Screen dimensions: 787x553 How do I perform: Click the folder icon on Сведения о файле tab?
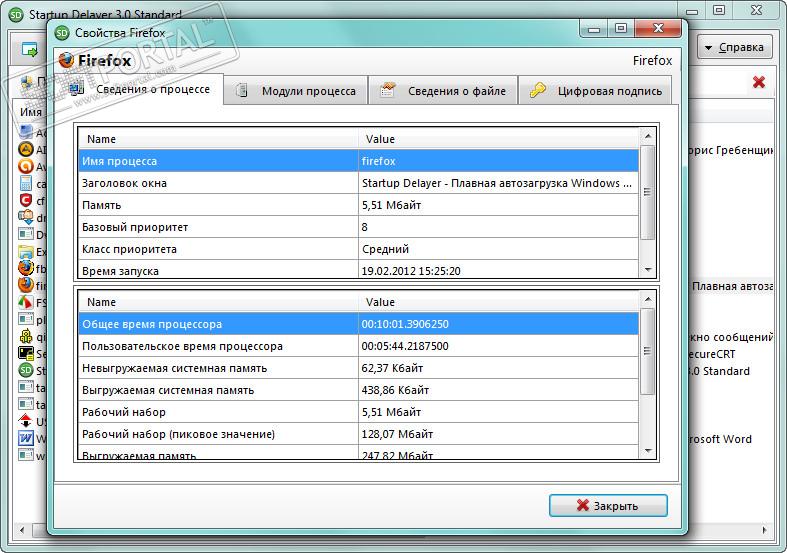click(x=387, y=90)
